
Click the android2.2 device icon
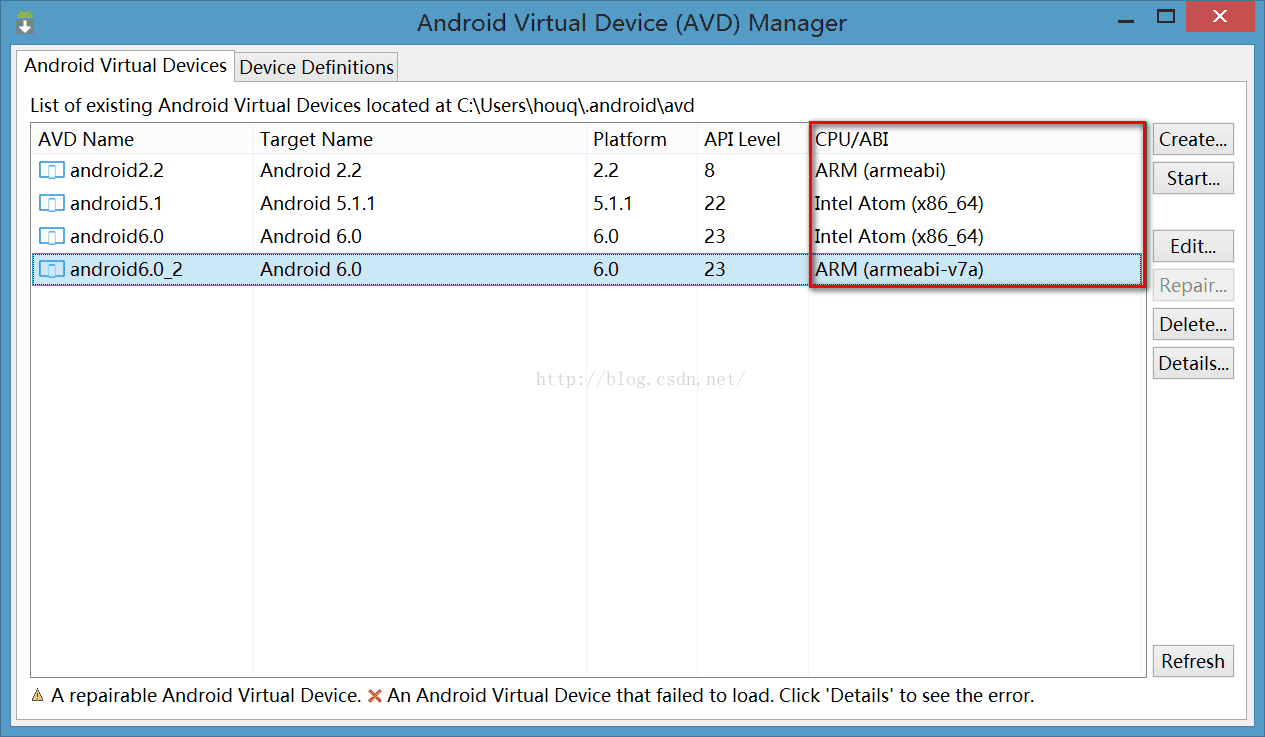click(x=51, y=171)
